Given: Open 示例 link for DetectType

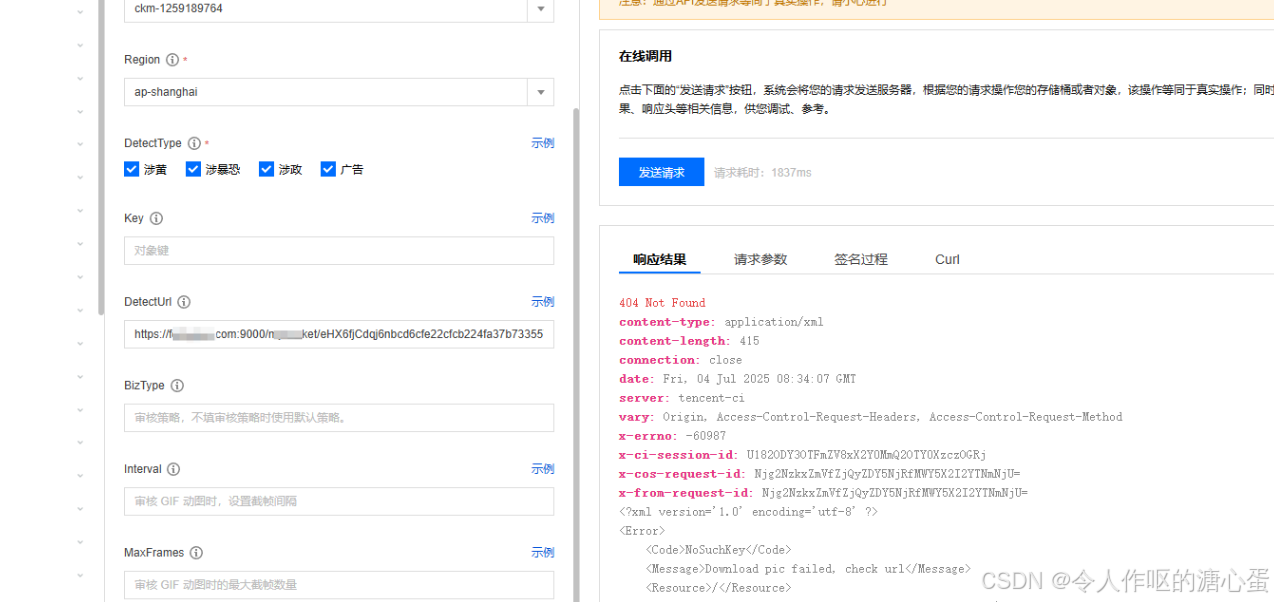Looking at the screenshot, I should pyautogui.click(x=542, y=143).
